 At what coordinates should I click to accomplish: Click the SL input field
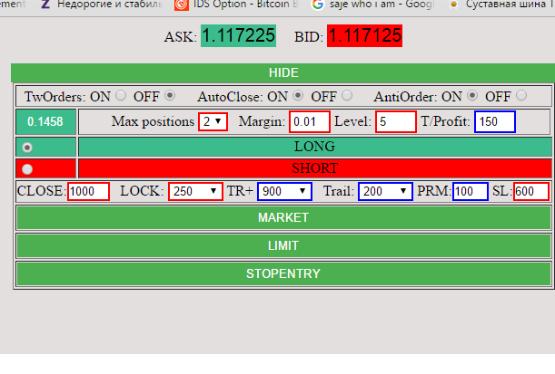point(531,191)
